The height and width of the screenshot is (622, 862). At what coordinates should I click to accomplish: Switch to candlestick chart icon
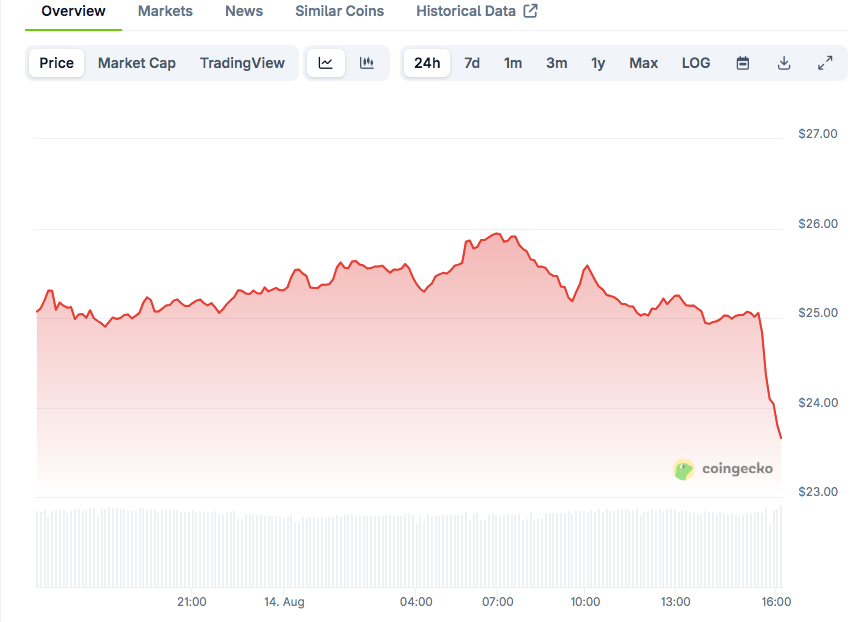pos(367,63)
